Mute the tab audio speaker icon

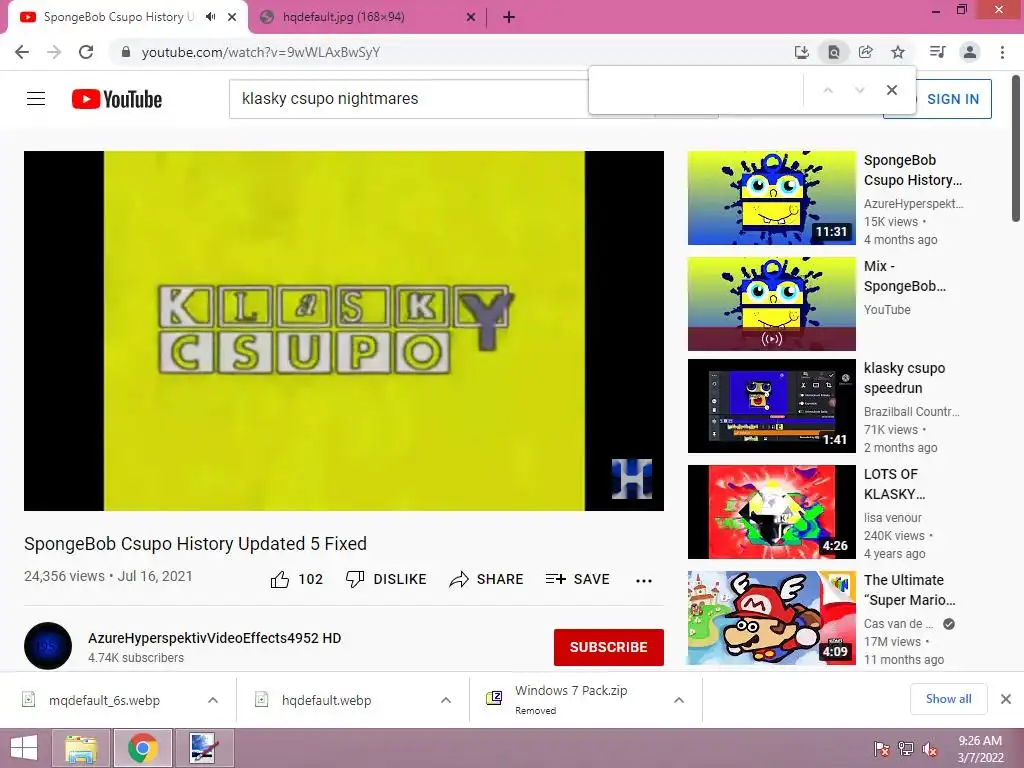pos(210,17)
